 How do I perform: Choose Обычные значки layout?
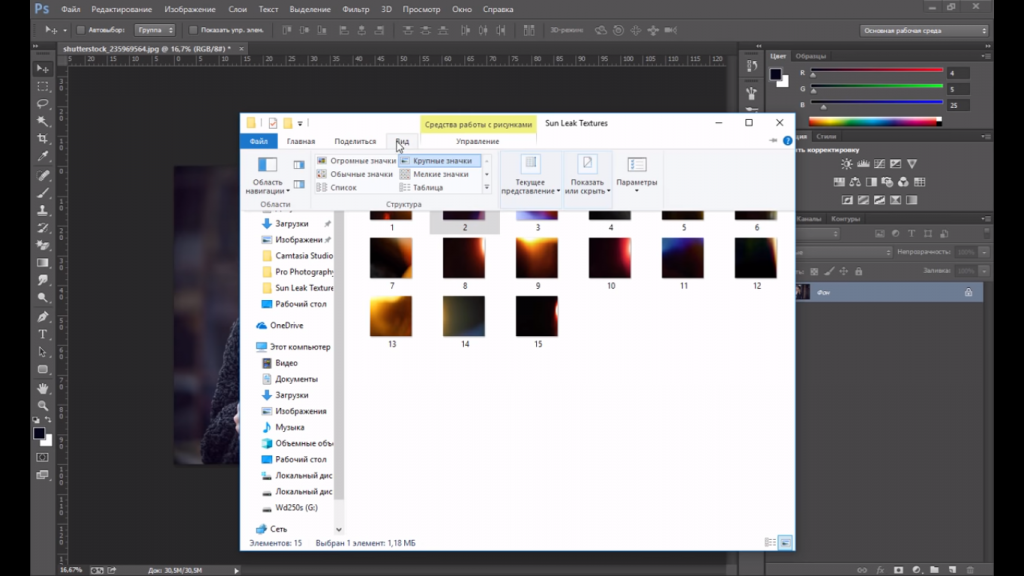(355, 174)
